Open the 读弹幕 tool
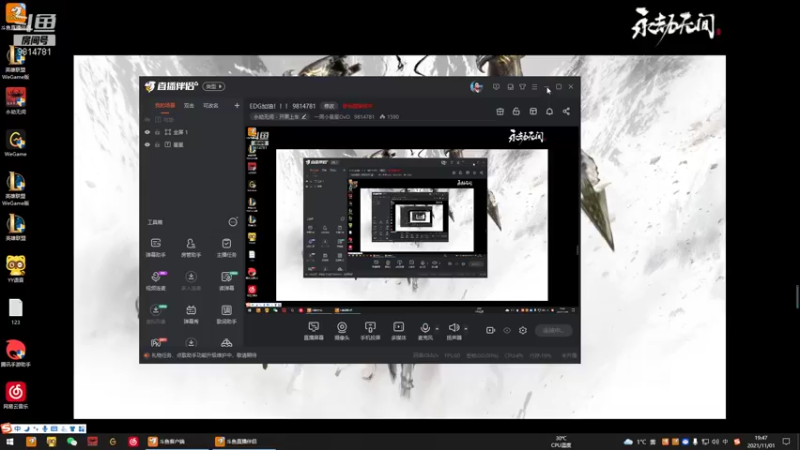This screenshot has height=450, width=800. 226,281
